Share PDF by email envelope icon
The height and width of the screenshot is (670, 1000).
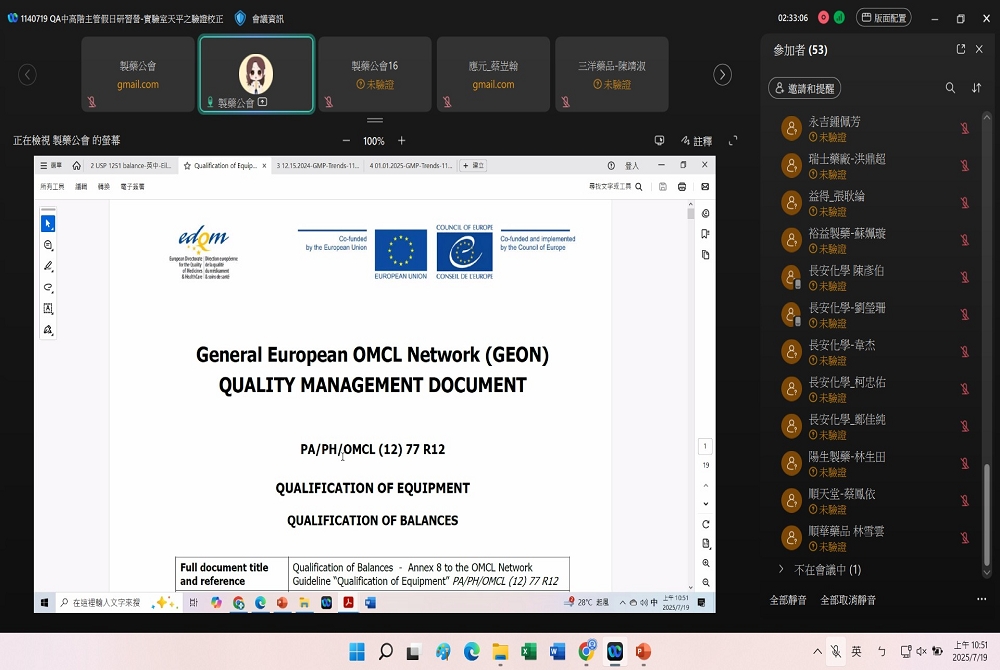point(705,187)
